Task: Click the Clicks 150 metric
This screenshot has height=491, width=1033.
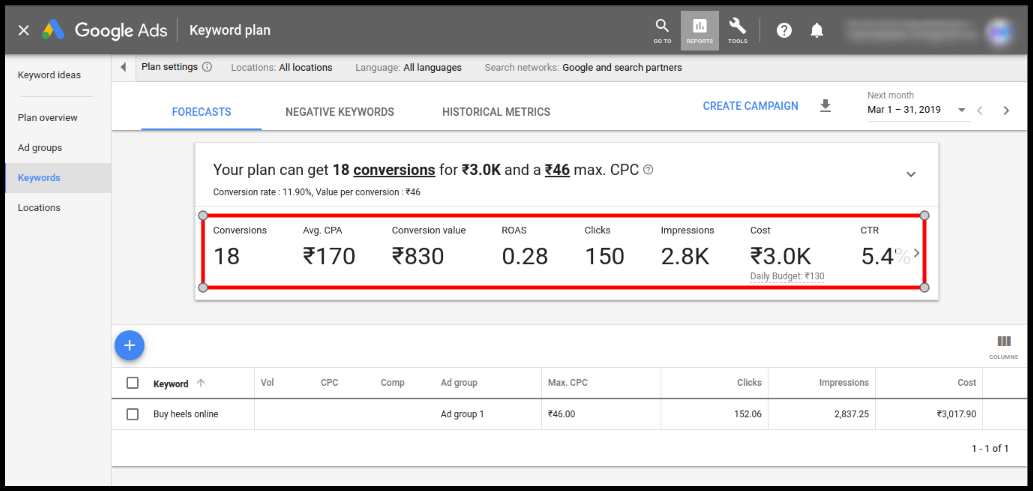Action: [x=604, y=248]
